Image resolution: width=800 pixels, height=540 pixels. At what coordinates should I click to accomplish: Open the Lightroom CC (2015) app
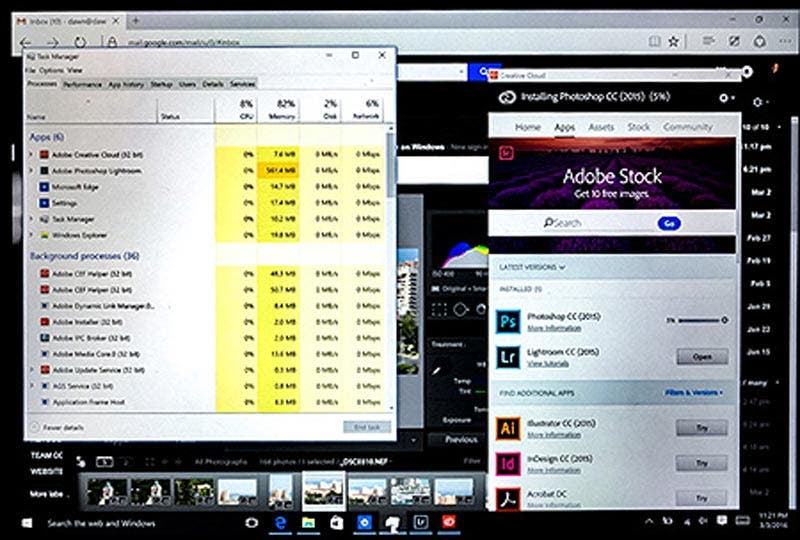(x=702, y=357)
